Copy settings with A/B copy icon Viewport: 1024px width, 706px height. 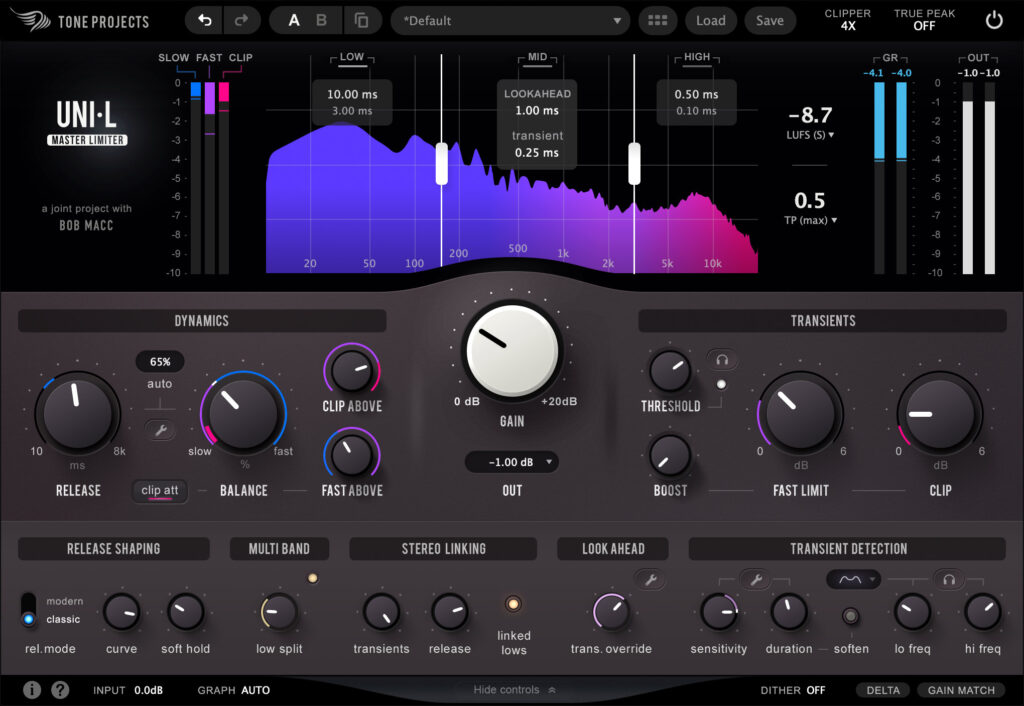(x=361, y=21)
